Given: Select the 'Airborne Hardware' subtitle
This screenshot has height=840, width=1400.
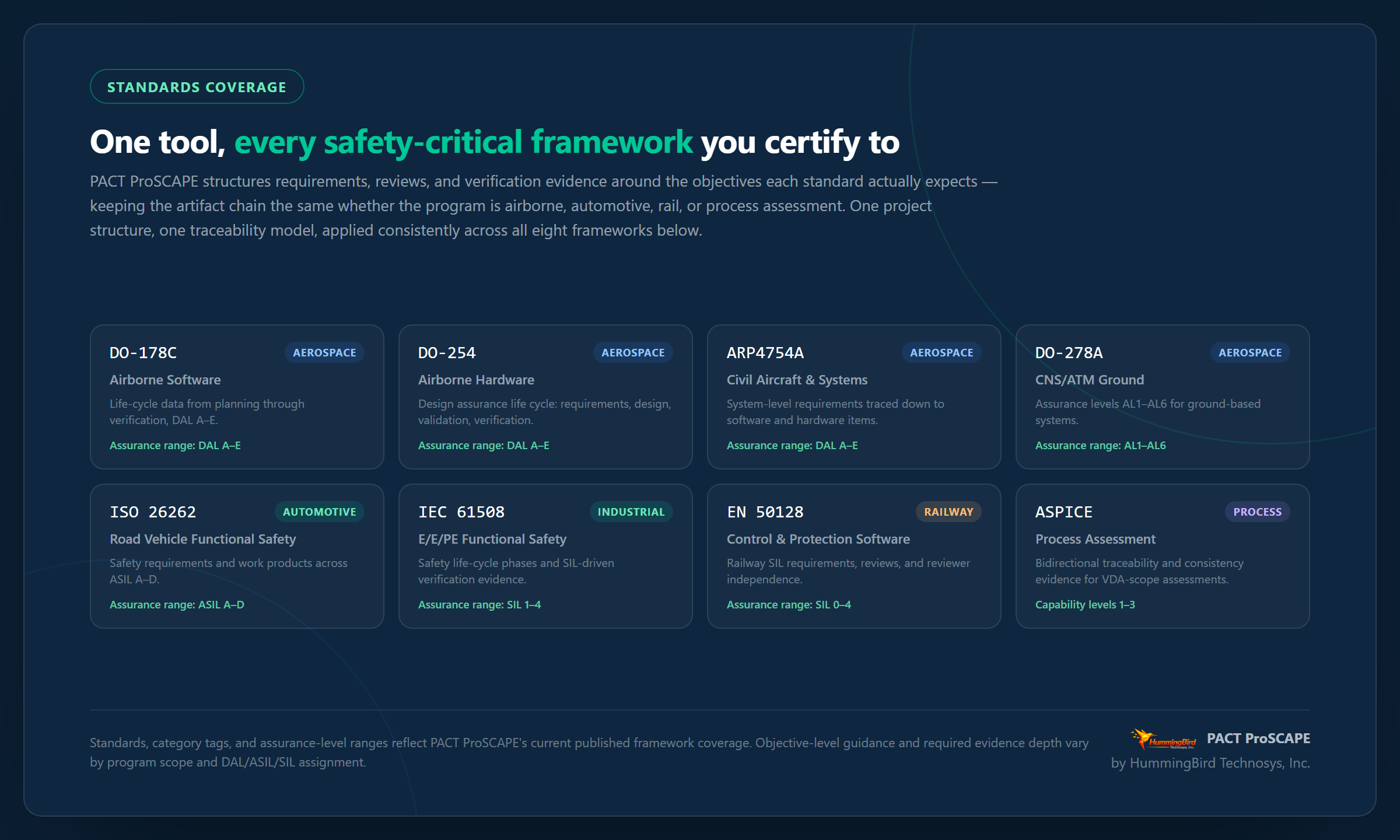Looking at the screenshot, I should coord(476,380).
